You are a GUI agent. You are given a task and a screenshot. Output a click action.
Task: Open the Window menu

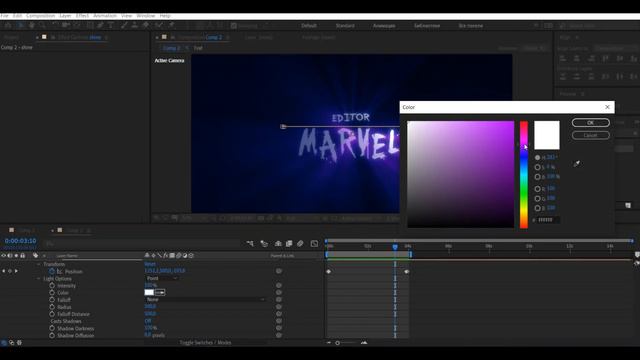pyautogui.click(x=146, y=16)
